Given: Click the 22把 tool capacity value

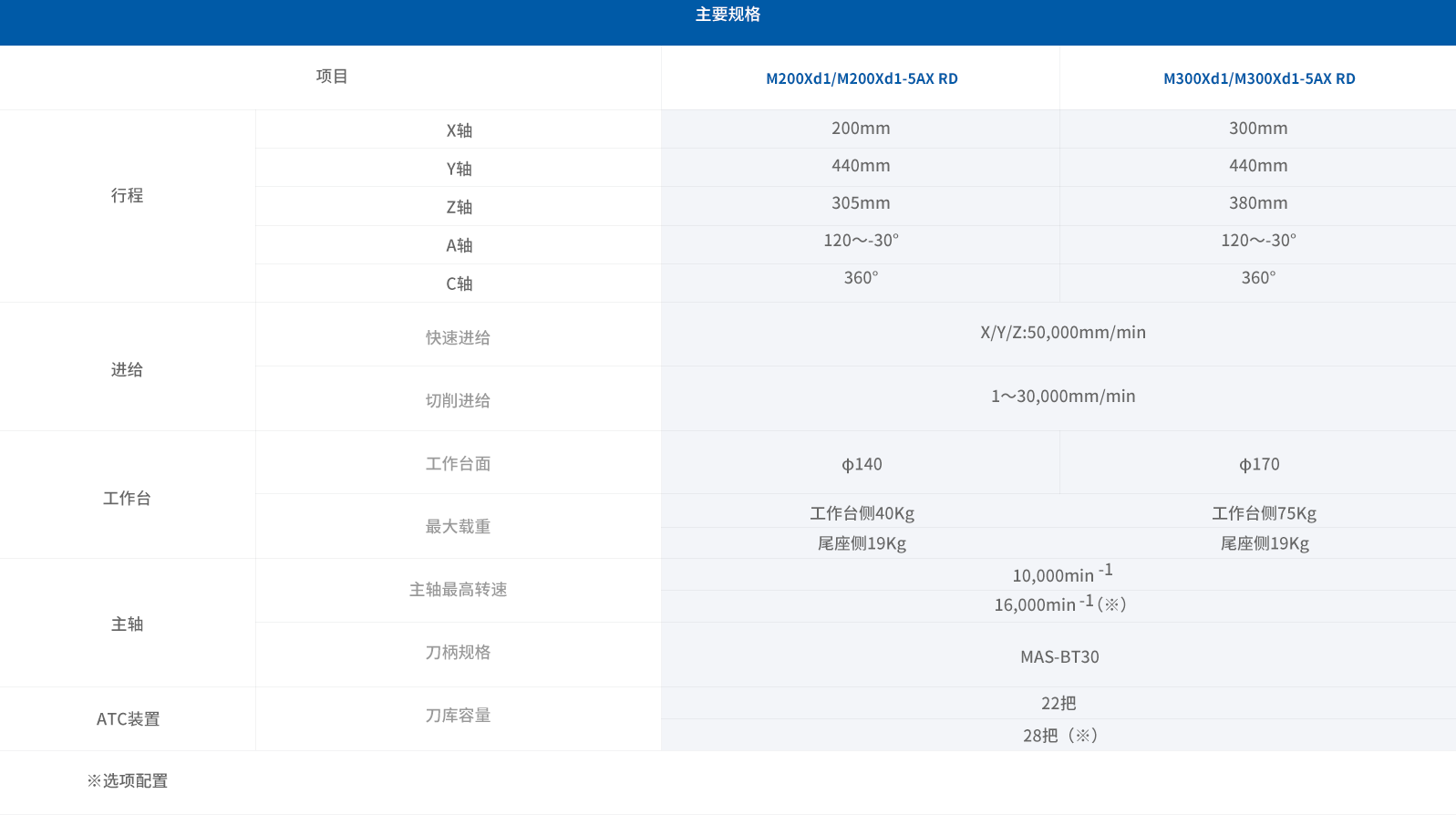Looking at the screenshot, I should 1058,703.
